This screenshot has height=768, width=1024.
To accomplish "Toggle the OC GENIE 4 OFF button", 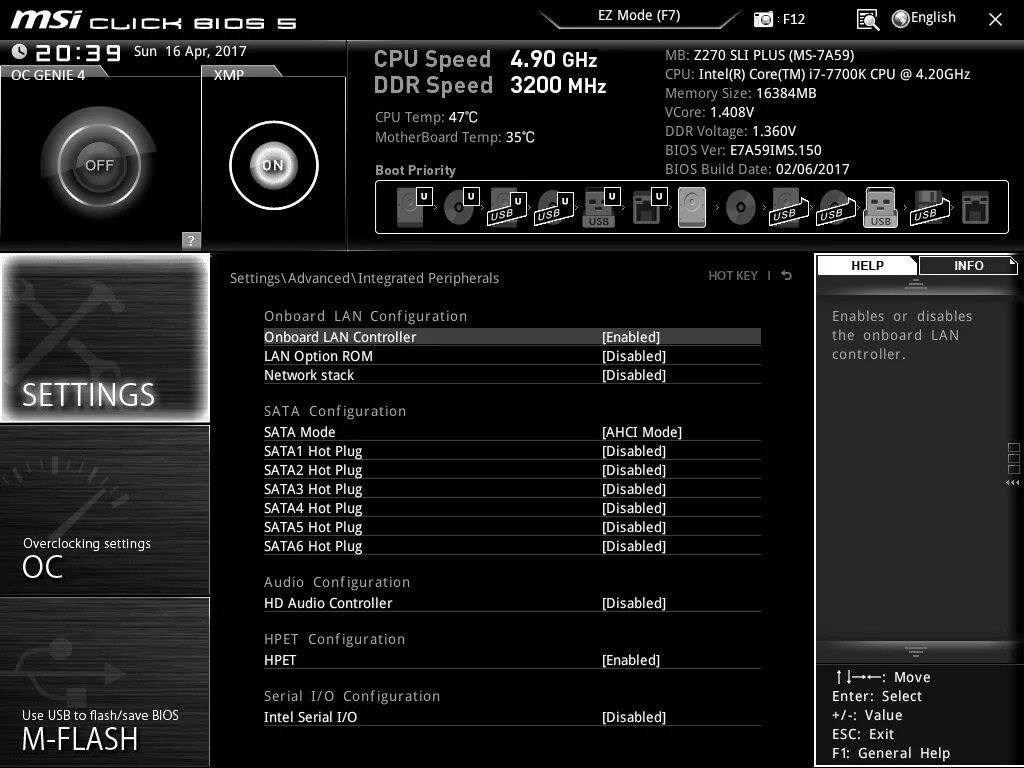I will coord(99,165).
